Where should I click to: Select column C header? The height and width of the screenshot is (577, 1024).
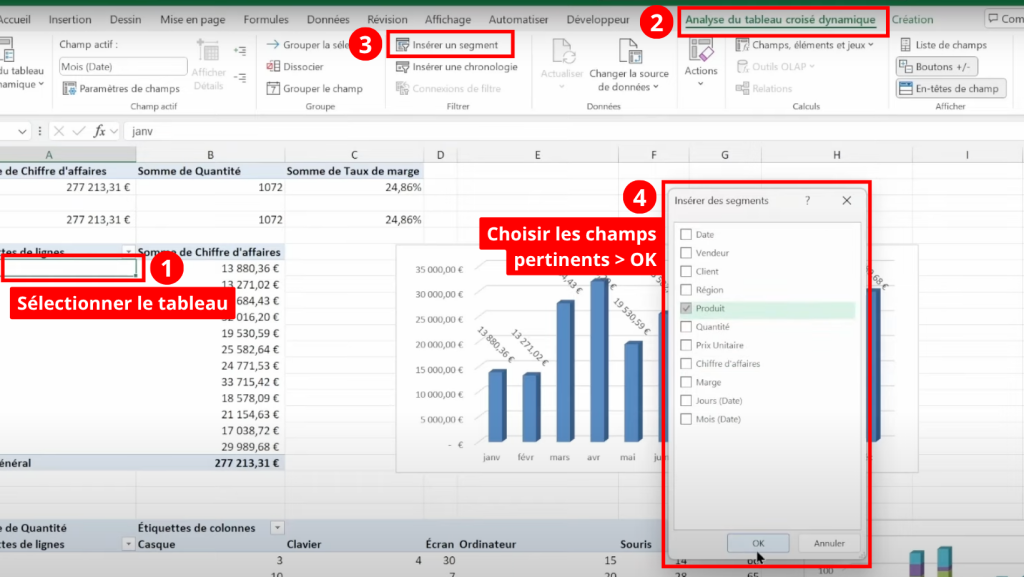[354, 155]
